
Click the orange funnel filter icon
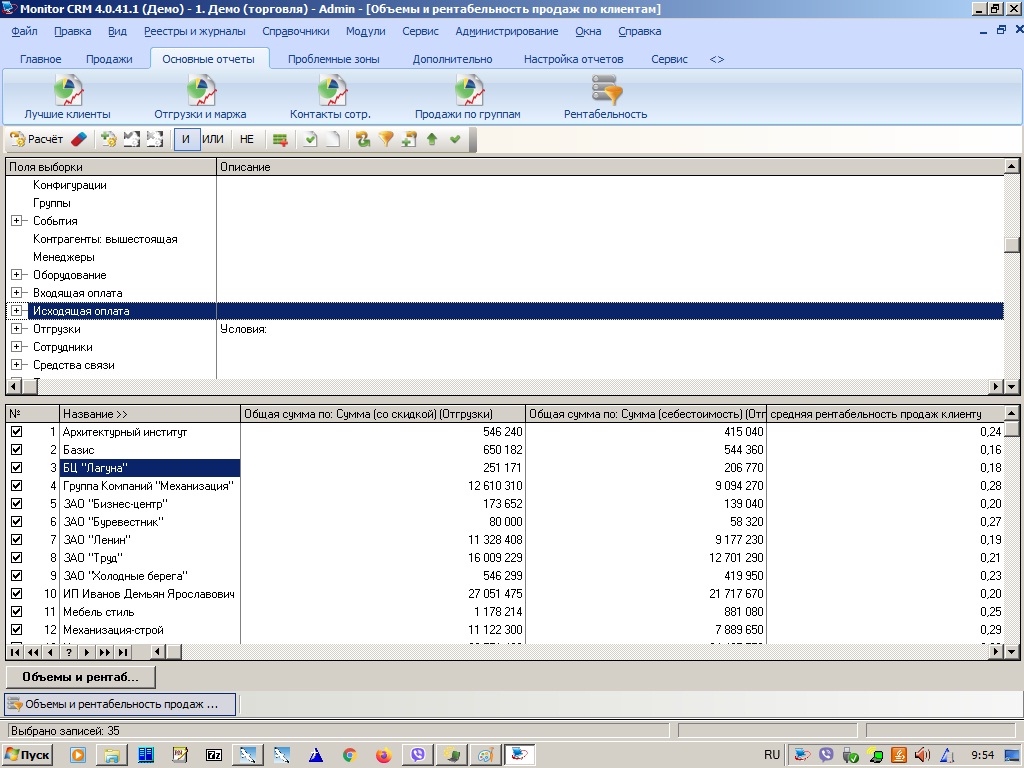click(386, 139)
